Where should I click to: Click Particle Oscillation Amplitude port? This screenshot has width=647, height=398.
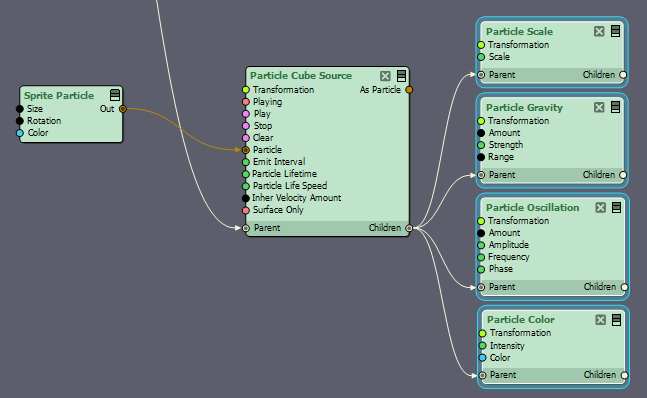click(481, 245)
